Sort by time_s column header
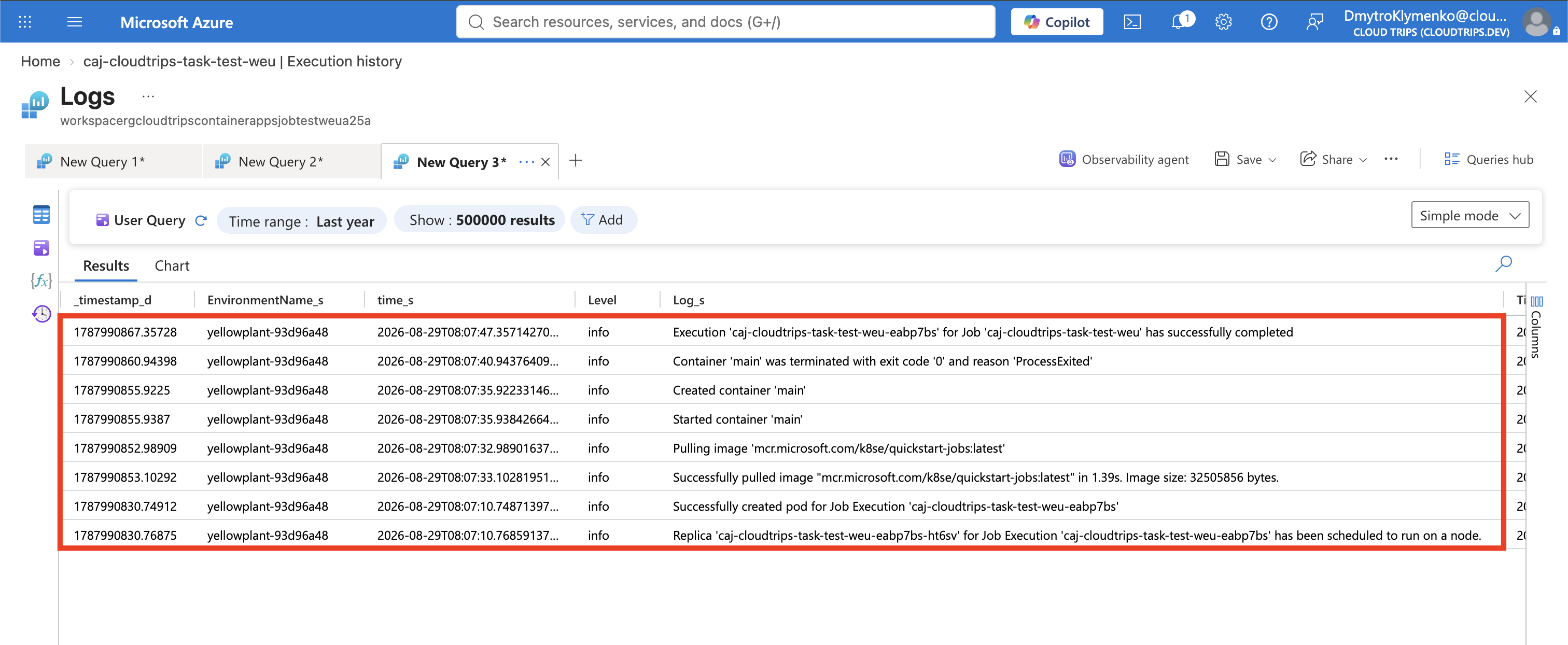This screenshot has height=645, width=1568. coord(395,300)
